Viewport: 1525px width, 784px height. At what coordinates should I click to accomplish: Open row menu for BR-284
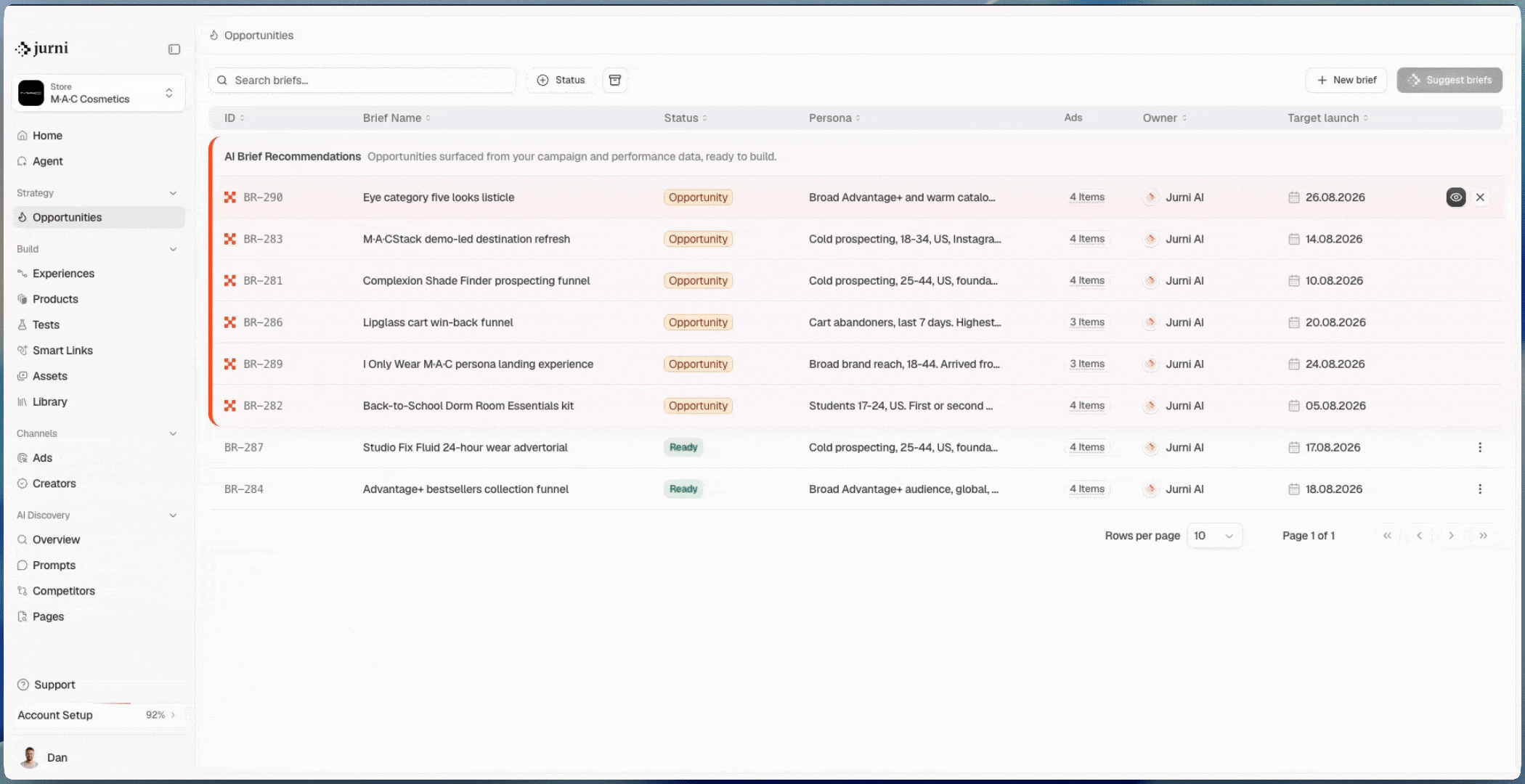[1480, 489]
